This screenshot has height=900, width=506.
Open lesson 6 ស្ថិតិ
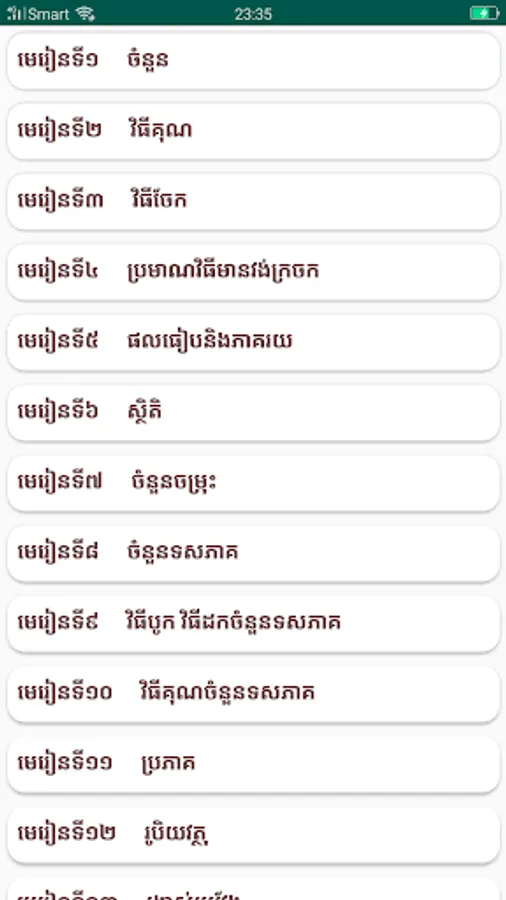tap(253, 413)
